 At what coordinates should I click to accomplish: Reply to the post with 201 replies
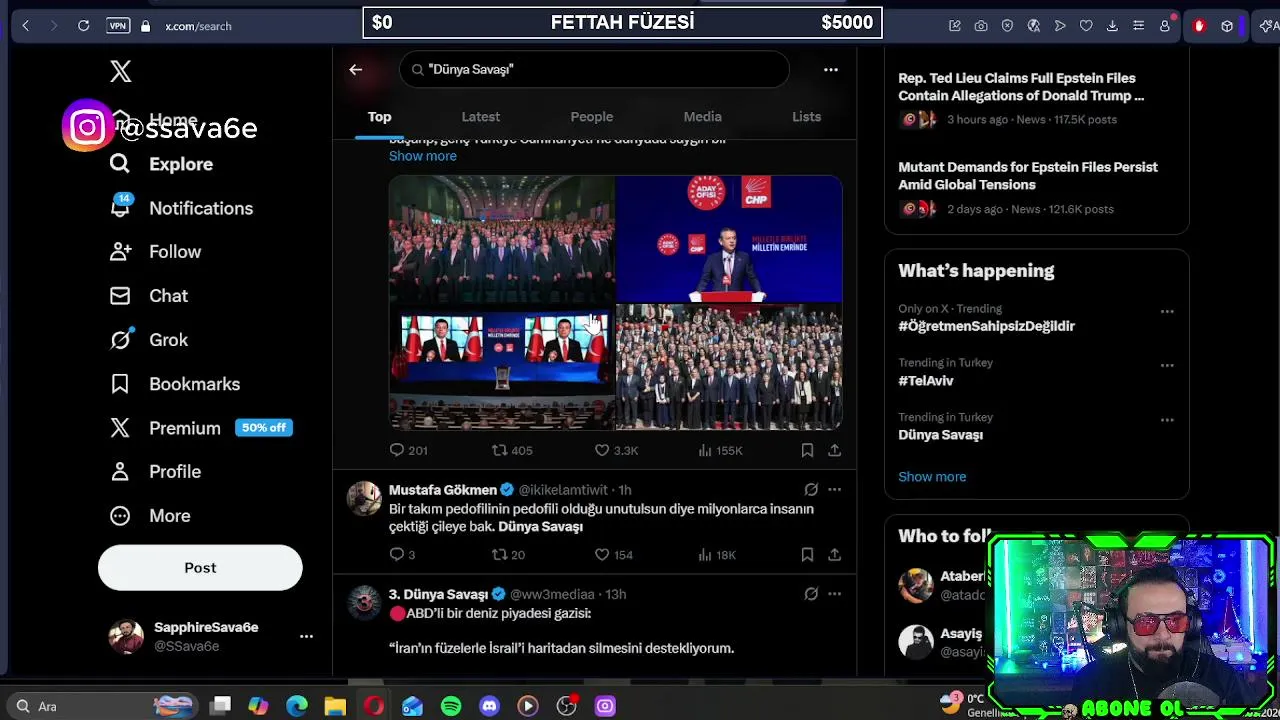tap(408, 451)
